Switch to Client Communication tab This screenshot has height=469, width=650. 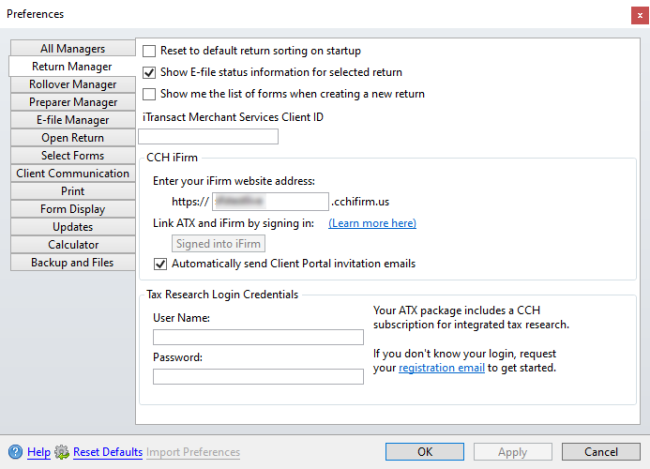pyautogui.click(x=73, y=173)
